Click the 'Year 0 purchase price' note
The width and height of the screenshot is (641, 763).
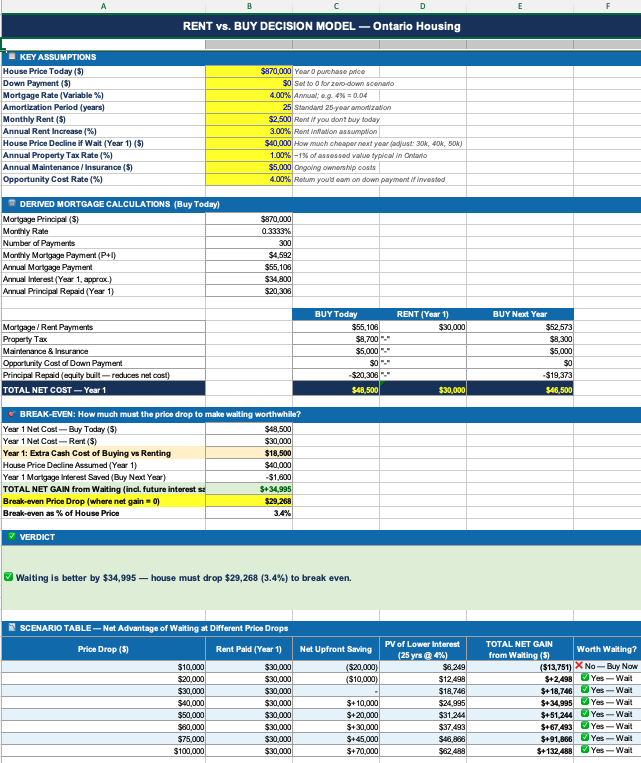click(x=330, y=72)
